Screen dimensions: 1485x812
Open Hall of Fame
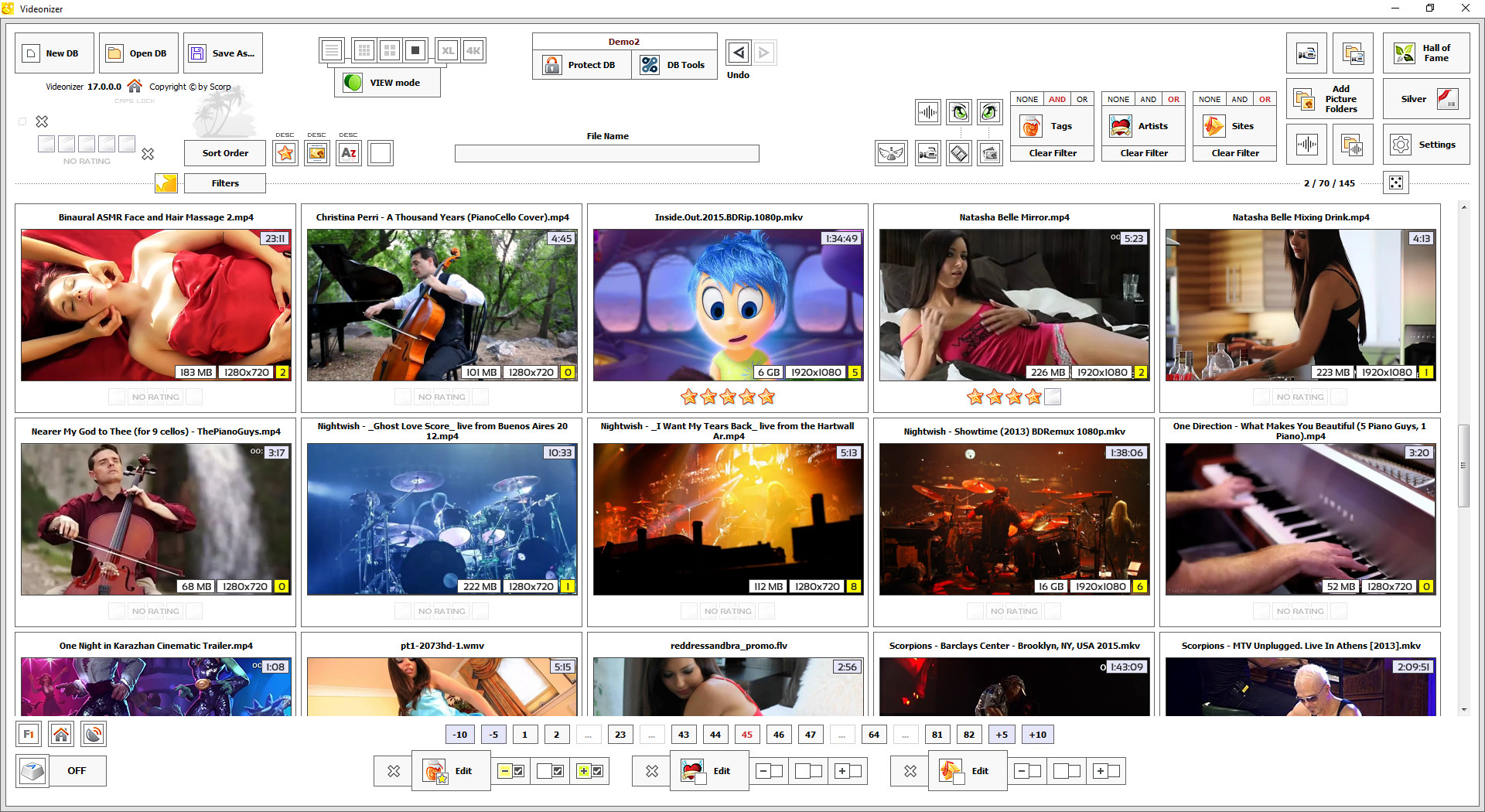click(x=1426, y=53)
